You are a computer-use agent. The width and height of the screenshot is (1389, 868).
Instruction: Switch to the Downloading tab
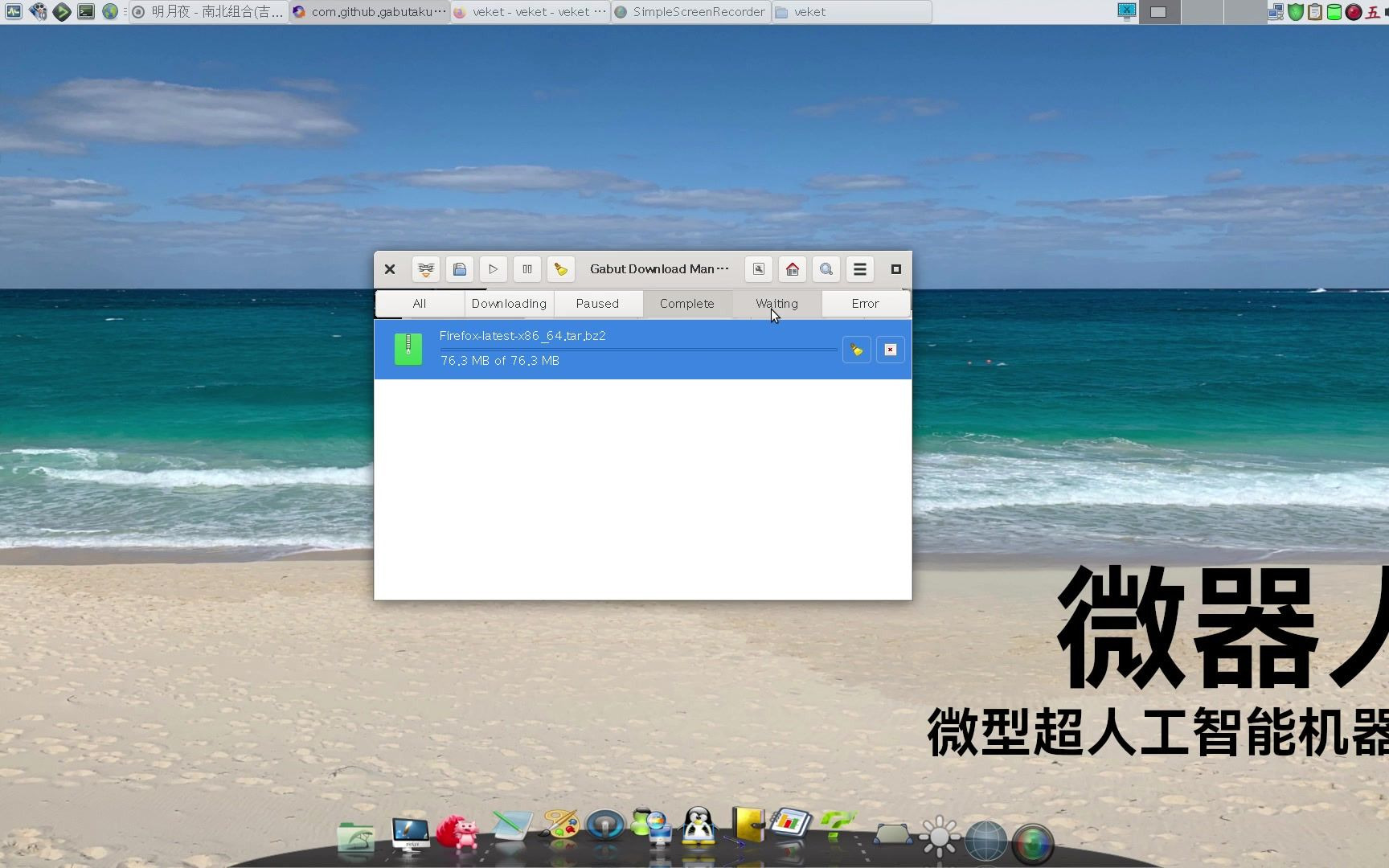tap(509, 304)
